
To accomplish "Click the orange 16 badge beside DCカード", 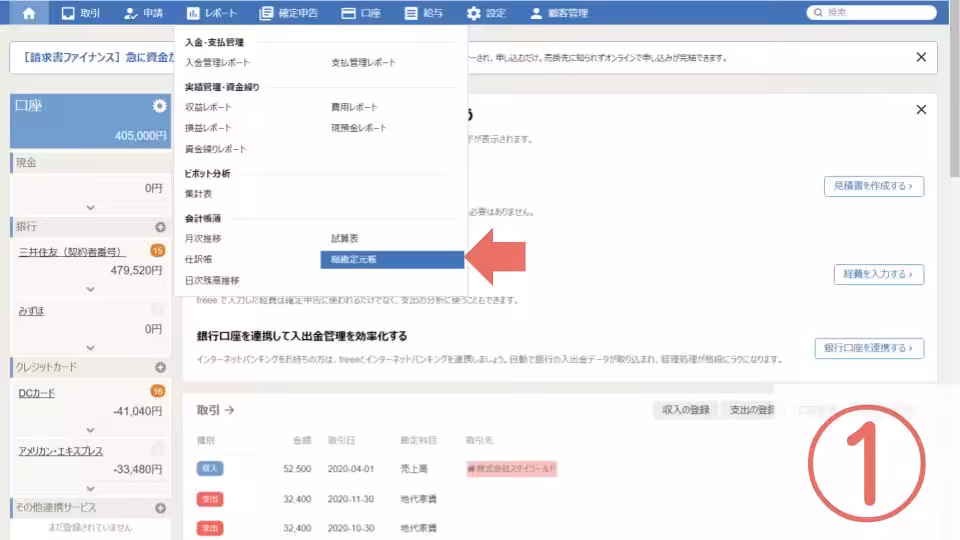I will pos(157,391).
